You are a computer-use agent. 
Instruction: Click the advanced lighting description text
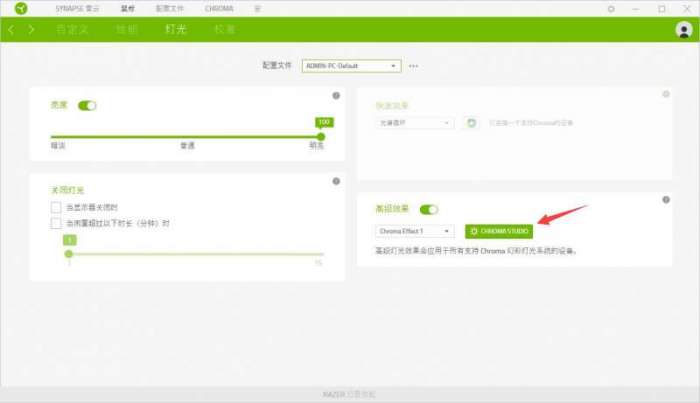[x=476, y=251]
